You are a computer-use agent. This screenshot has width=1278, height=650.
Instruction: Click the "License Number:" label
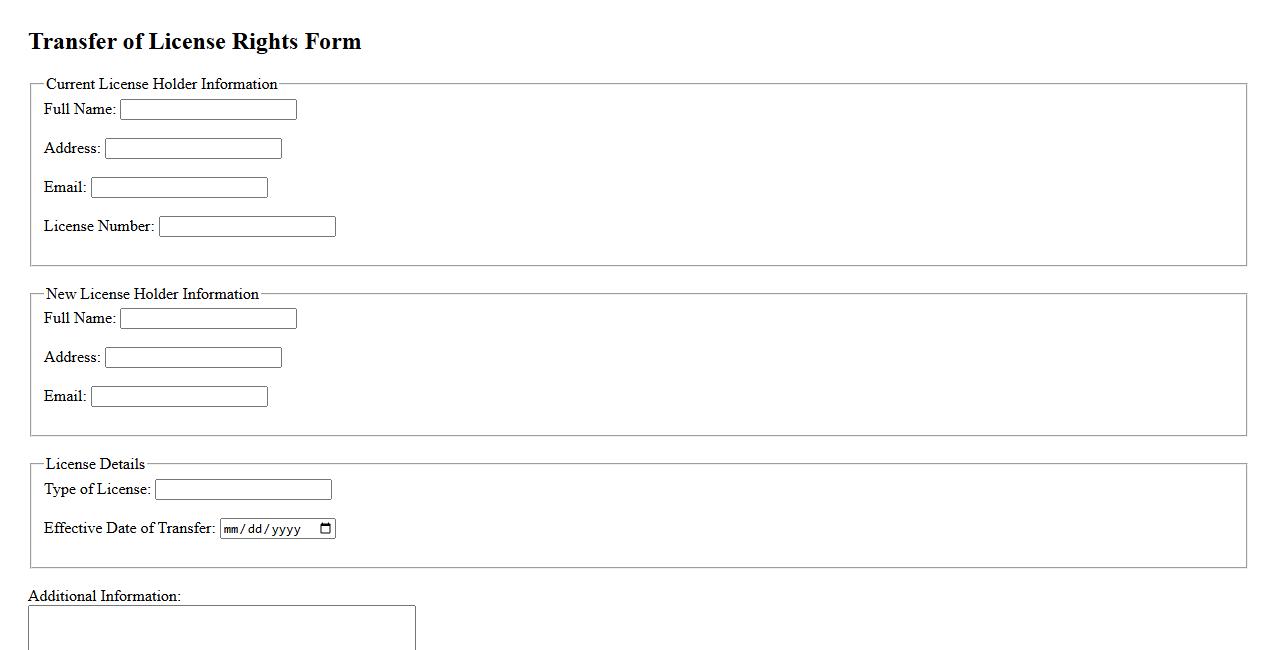(x=99, y=226)
